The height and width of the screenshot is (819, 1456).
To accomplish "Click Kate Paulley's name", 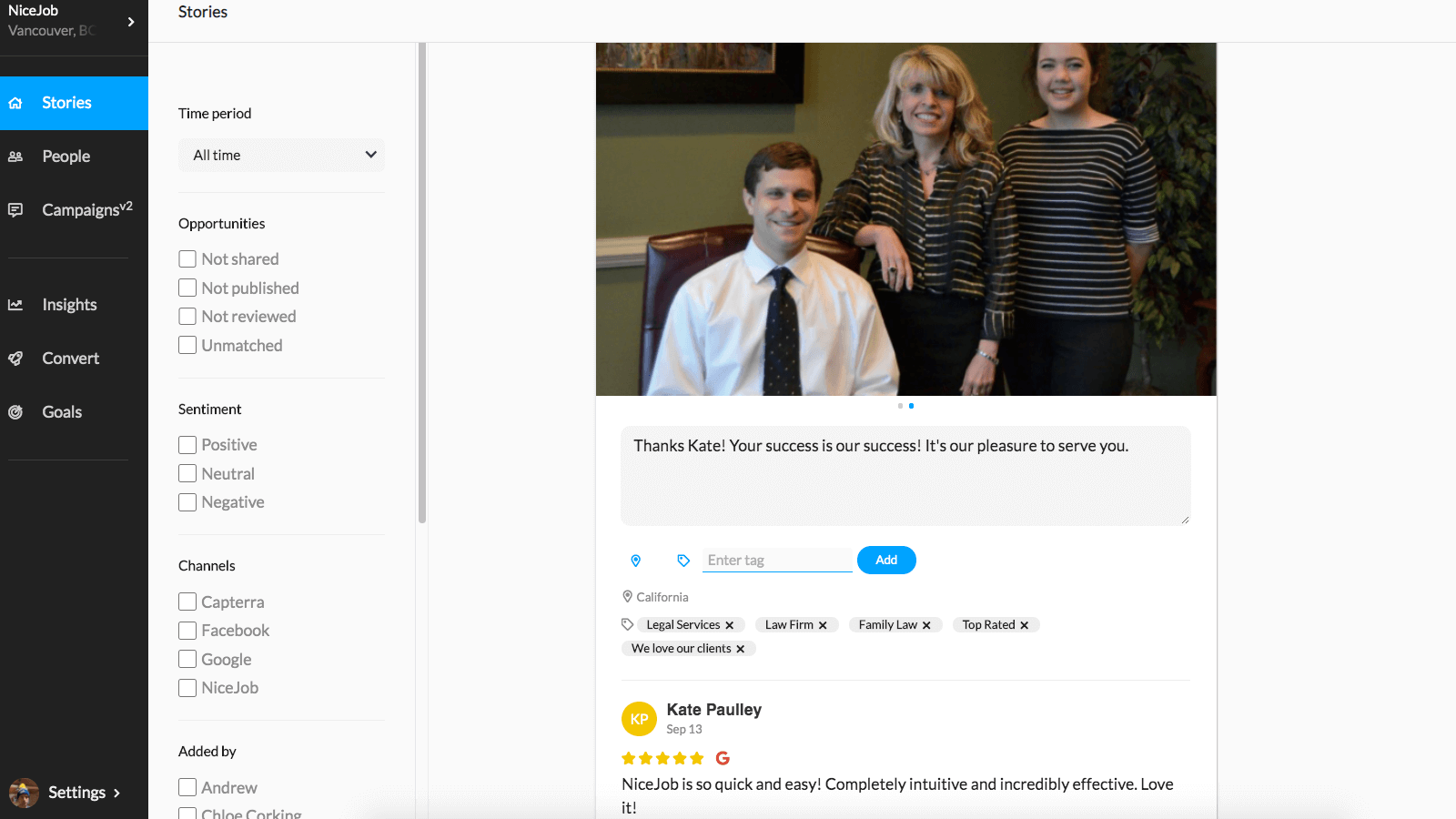I will tap(714, 710).
